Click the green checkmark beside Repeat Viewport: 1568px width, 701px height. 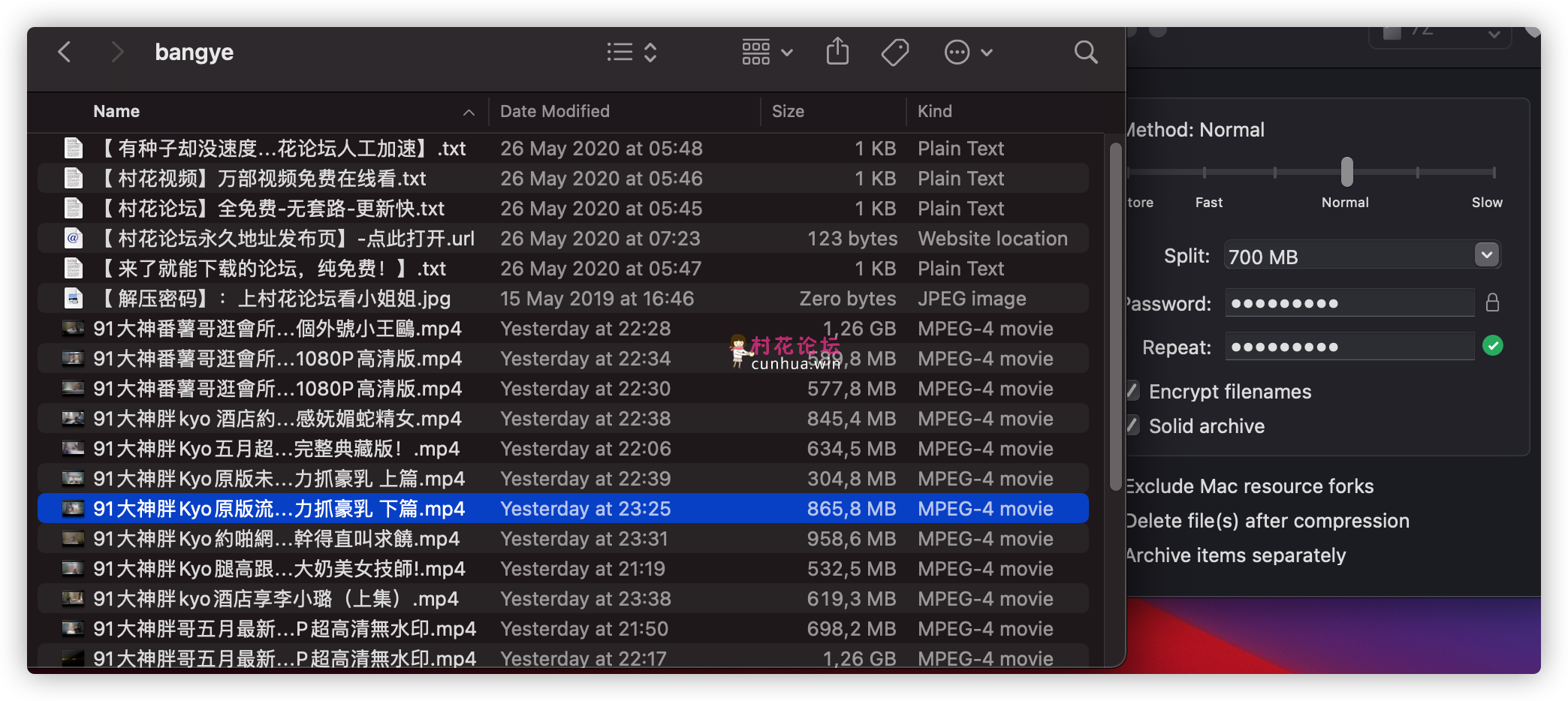tap(1493, 346)
